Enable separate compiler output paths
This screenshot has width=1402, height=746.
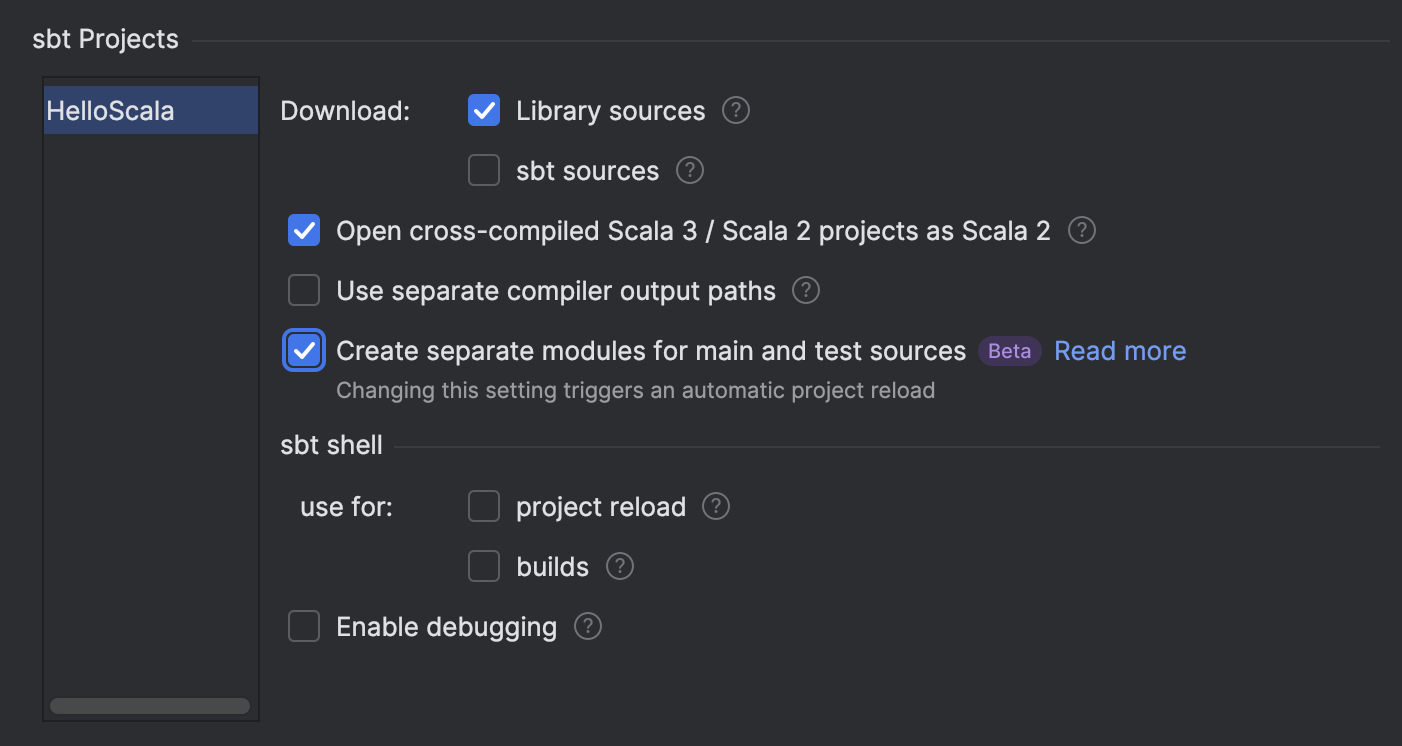(304, 290)
